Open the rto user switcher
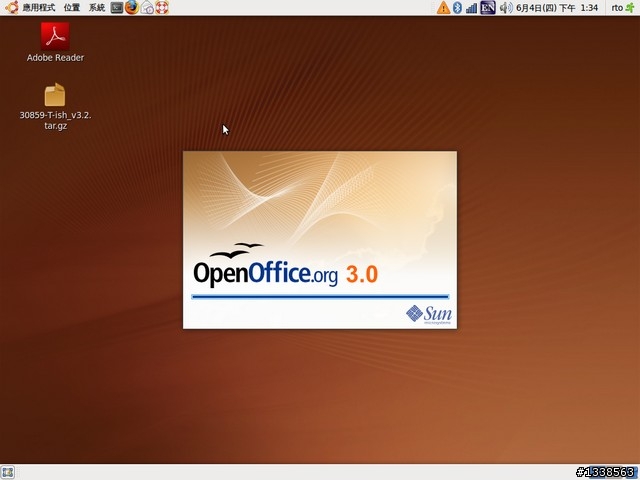Screen dimensions: 640x480 pyautogui.click(x=617, y=8)
